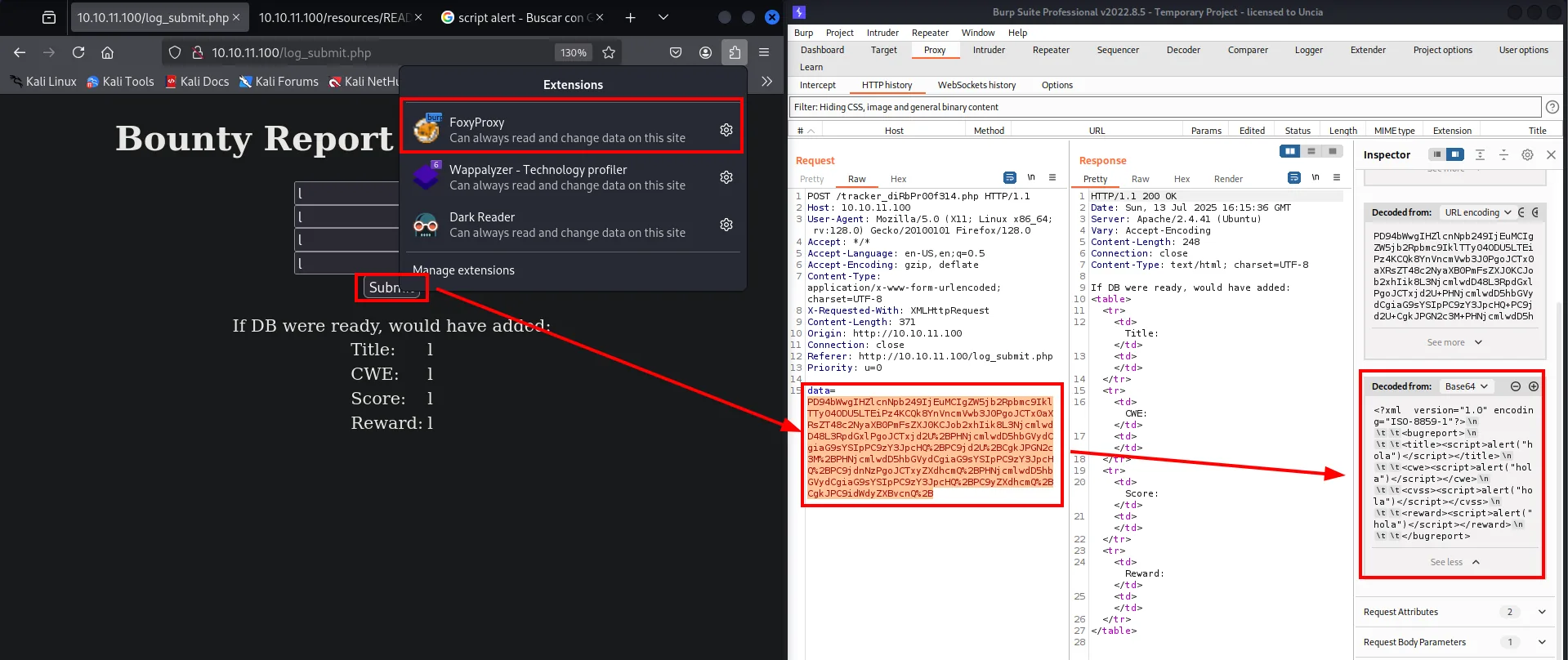
Task: Adjust the 130% zoom level indicator
Action: (x=574, y=52)
